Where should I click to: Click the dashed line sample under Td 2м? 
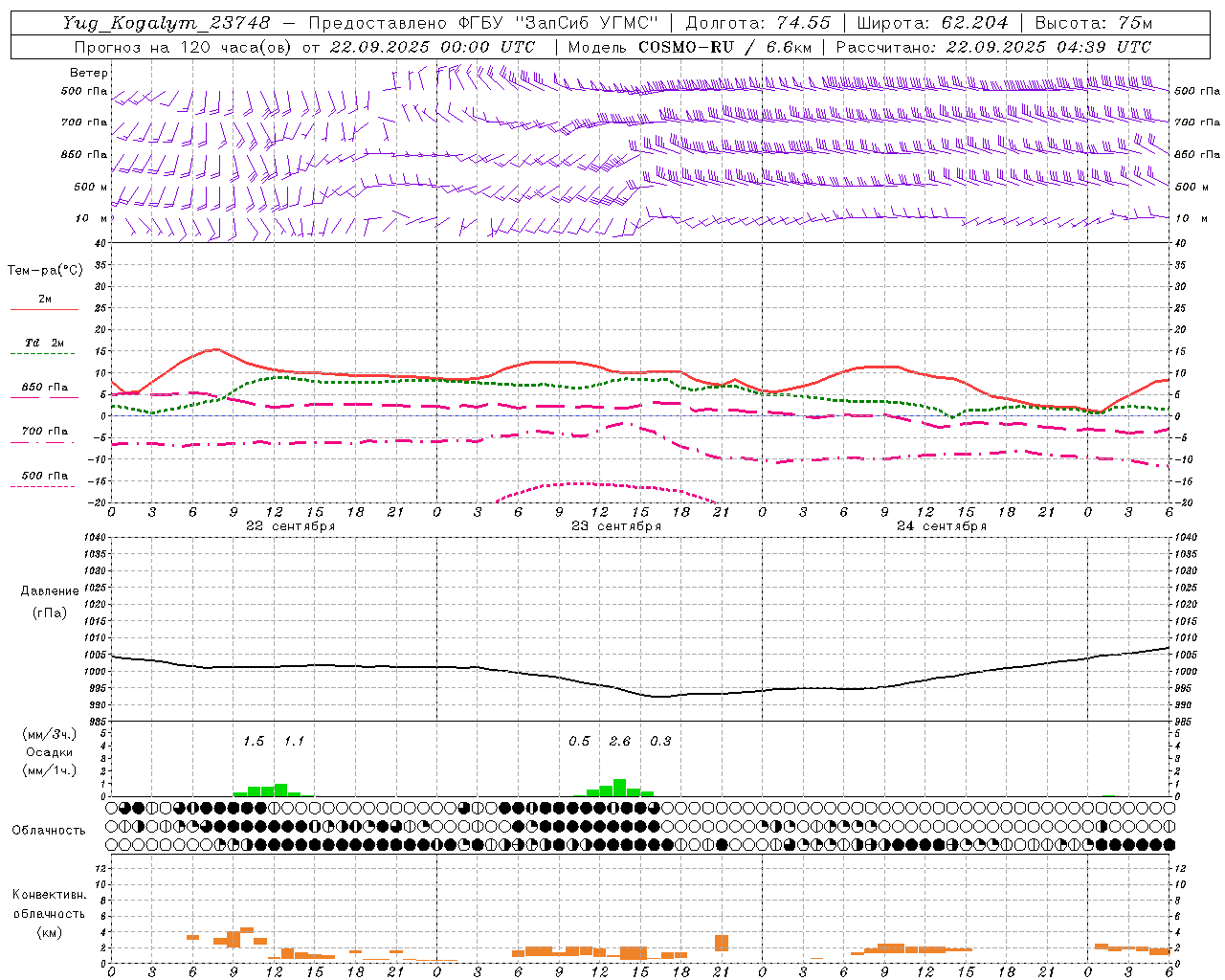(44, 353)
